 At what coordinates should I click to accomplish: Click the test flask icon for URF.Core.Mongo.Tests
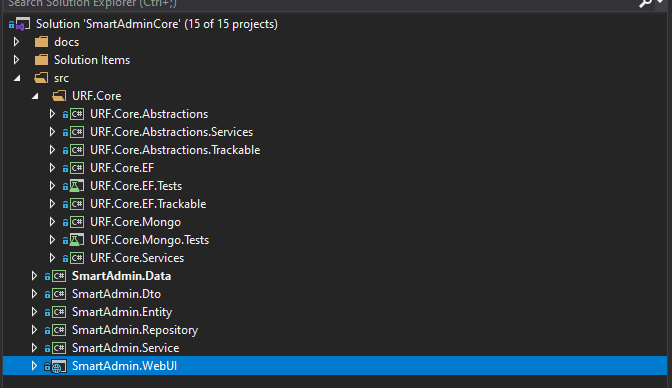coord(76,240)
